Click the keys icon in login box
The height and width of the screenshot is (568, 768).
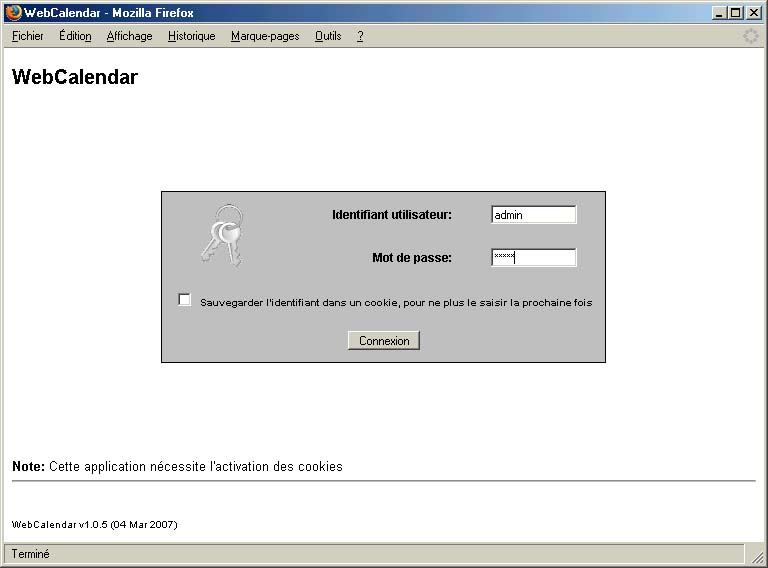coord(223,236)
